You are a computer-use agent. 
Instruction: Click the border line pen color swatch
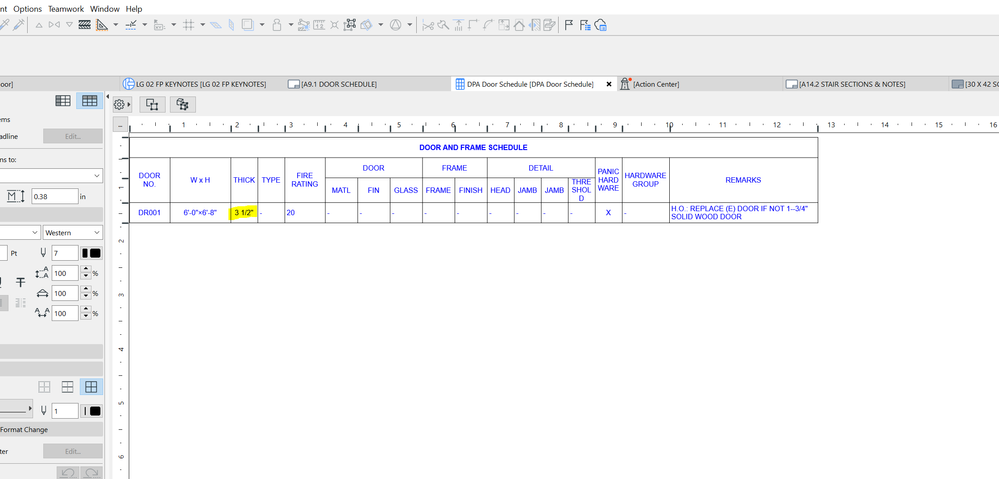92,411
